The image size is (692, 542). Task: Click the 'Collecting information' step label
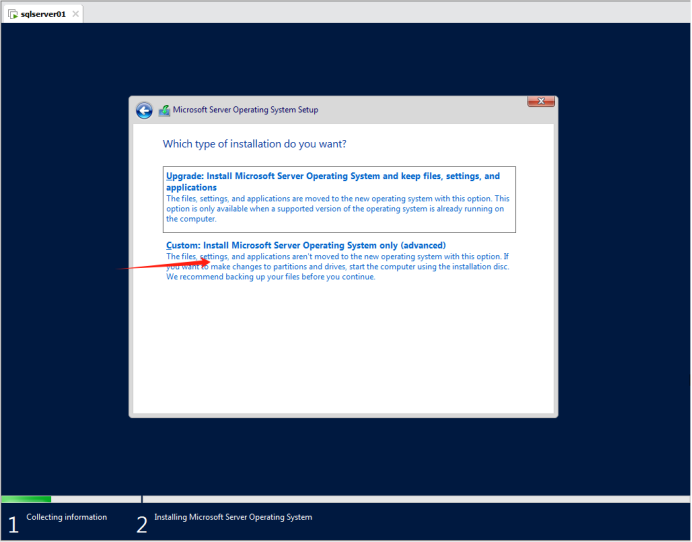click(x=67, y=517)
